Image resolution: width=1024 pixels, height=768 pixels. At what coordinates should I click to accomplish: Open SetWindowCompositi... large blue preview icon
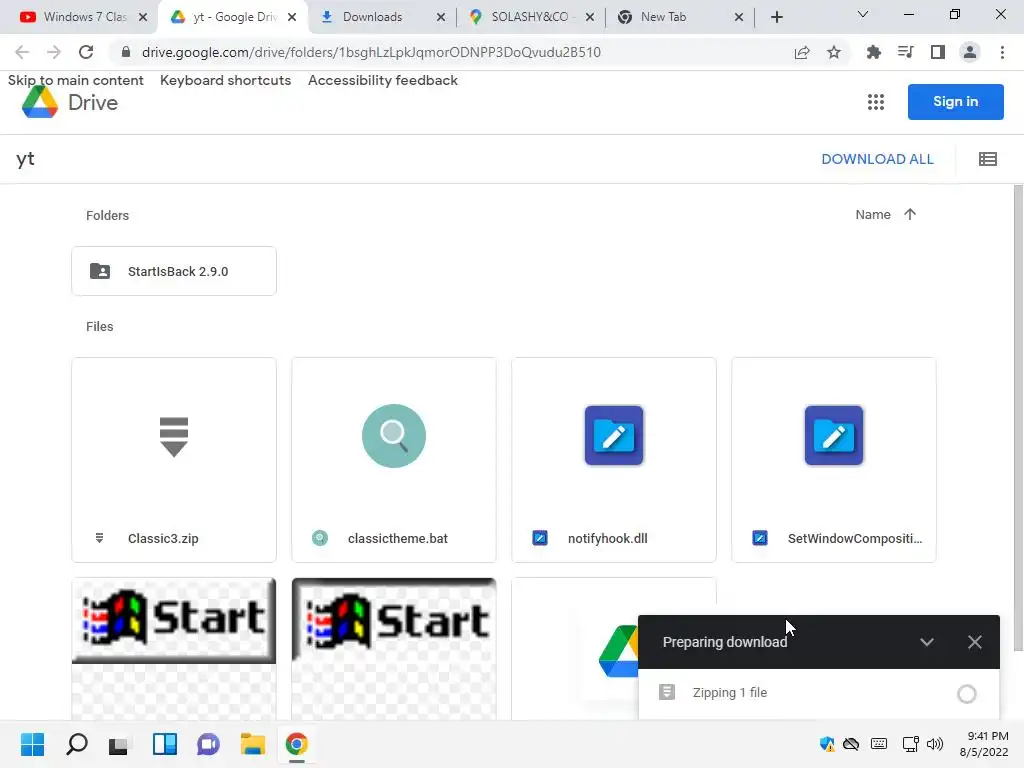[834, 436]
